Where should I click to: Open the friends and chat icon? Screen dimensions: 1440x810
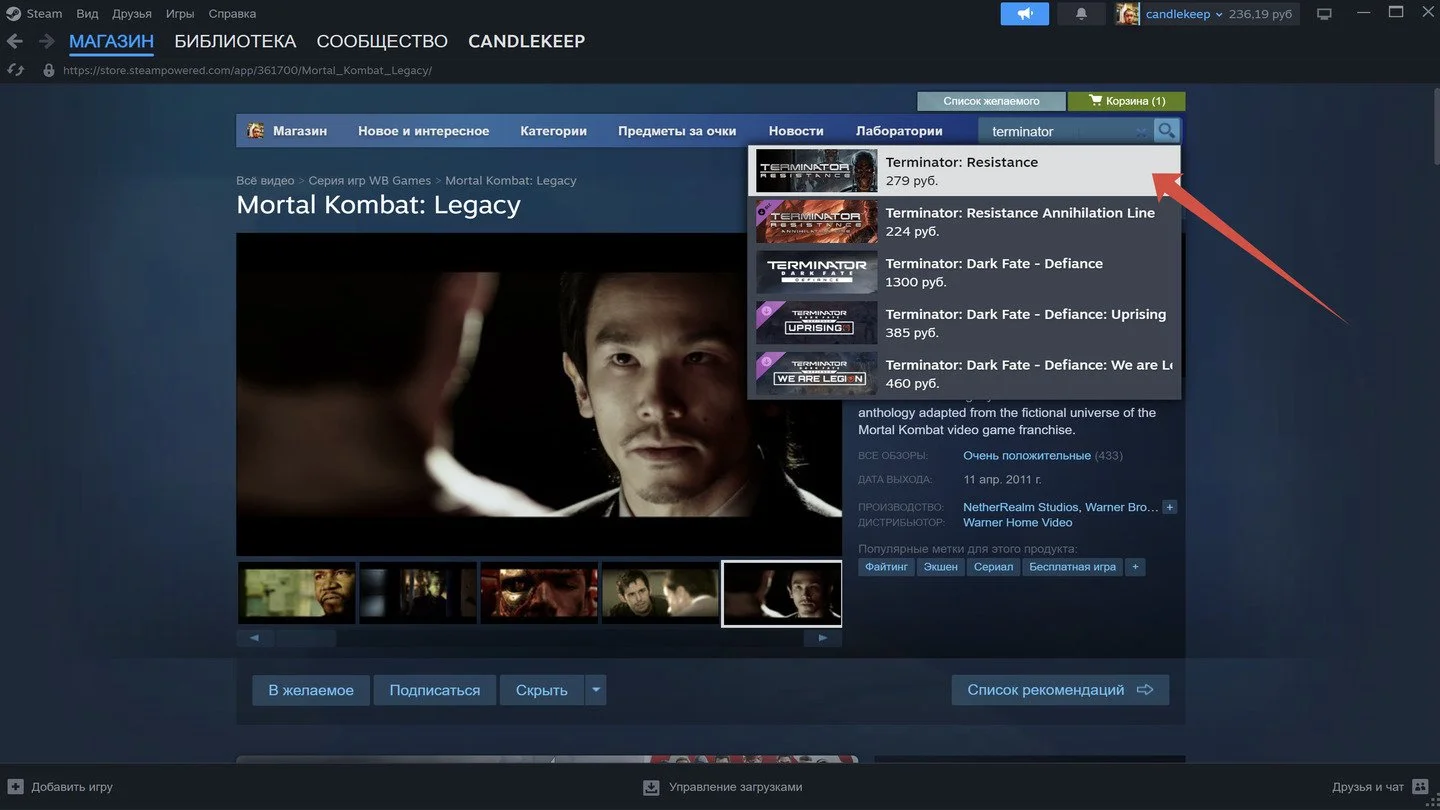(1420, 787)
